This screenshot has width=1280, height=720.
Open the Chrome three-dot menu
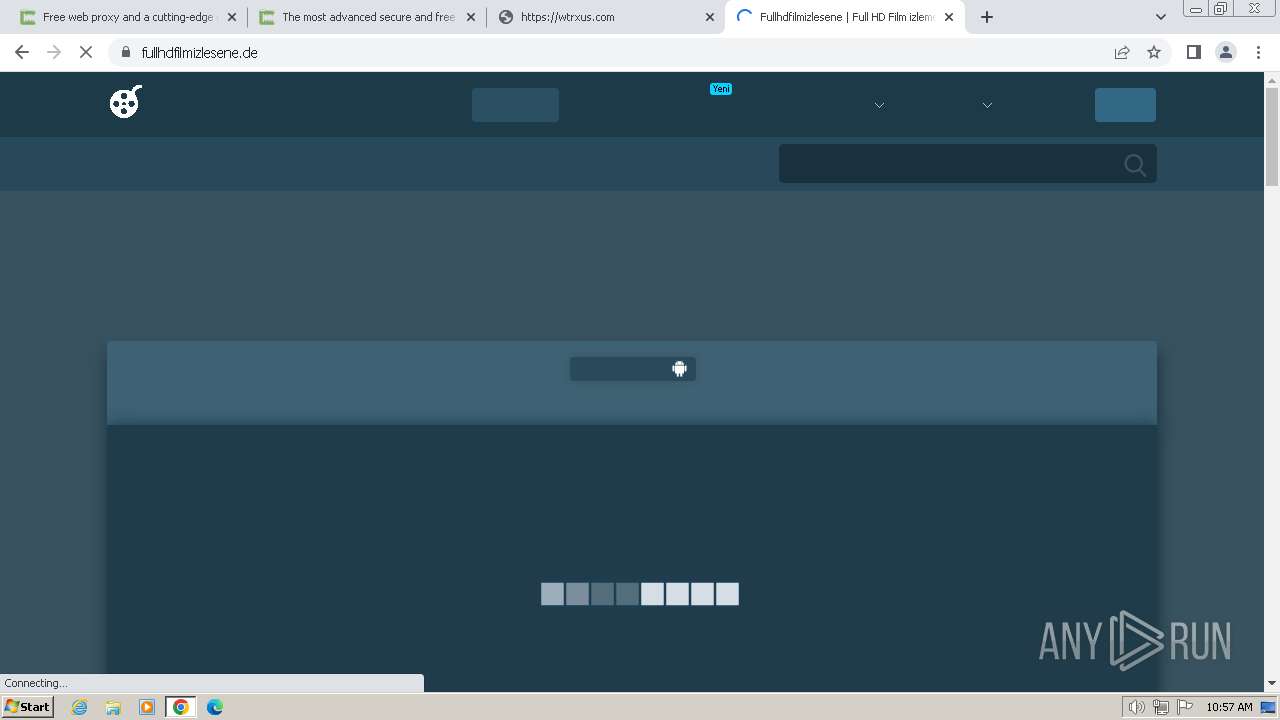click(x=1259, y=52)
